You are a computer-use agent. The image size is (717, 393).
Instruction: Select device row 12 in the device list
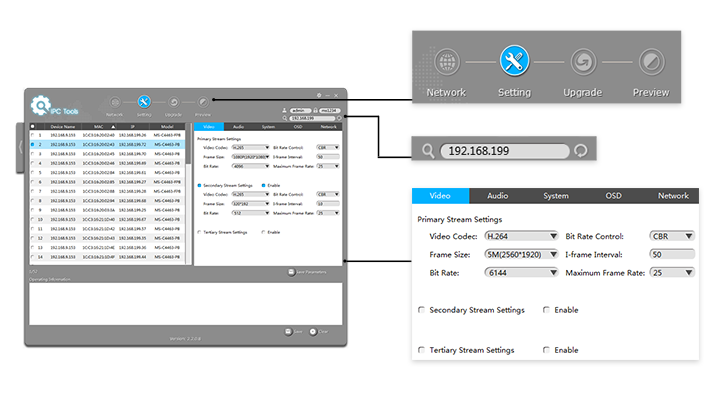point(107,238)
